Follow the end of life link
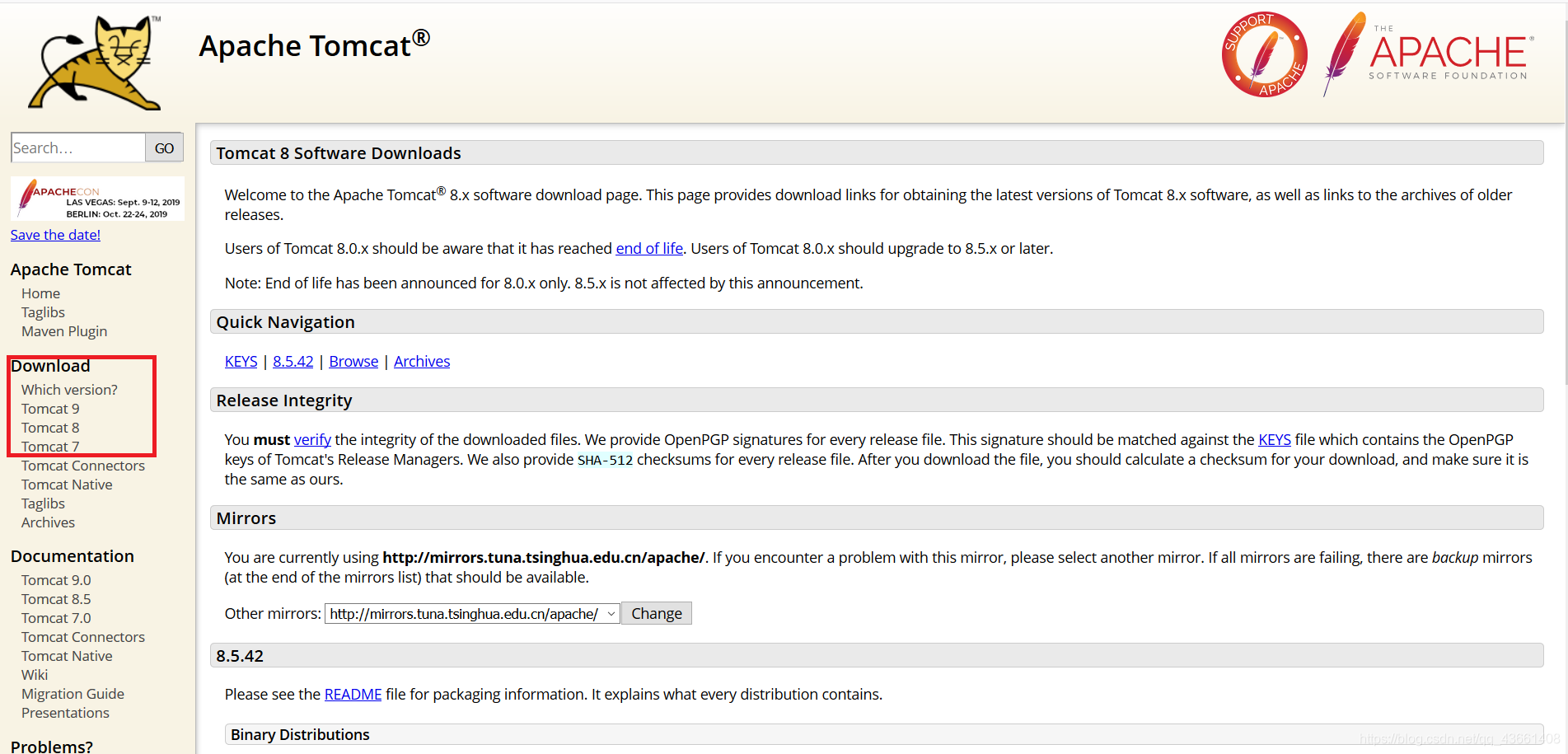This screenshot has width=1568, height=754. [x=649, y=248]
